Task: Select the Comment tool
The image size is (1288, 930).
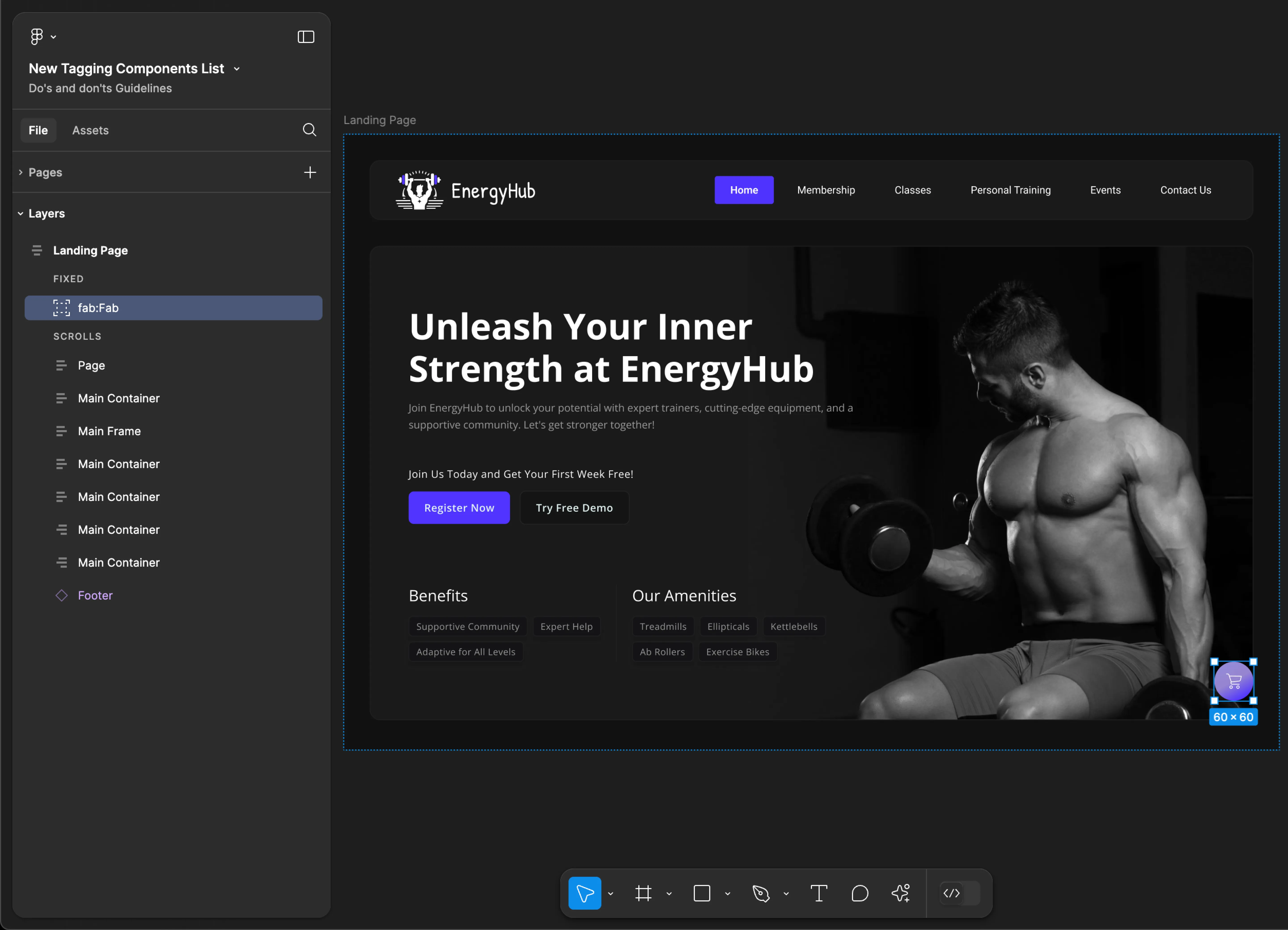Action: (860, 894)
